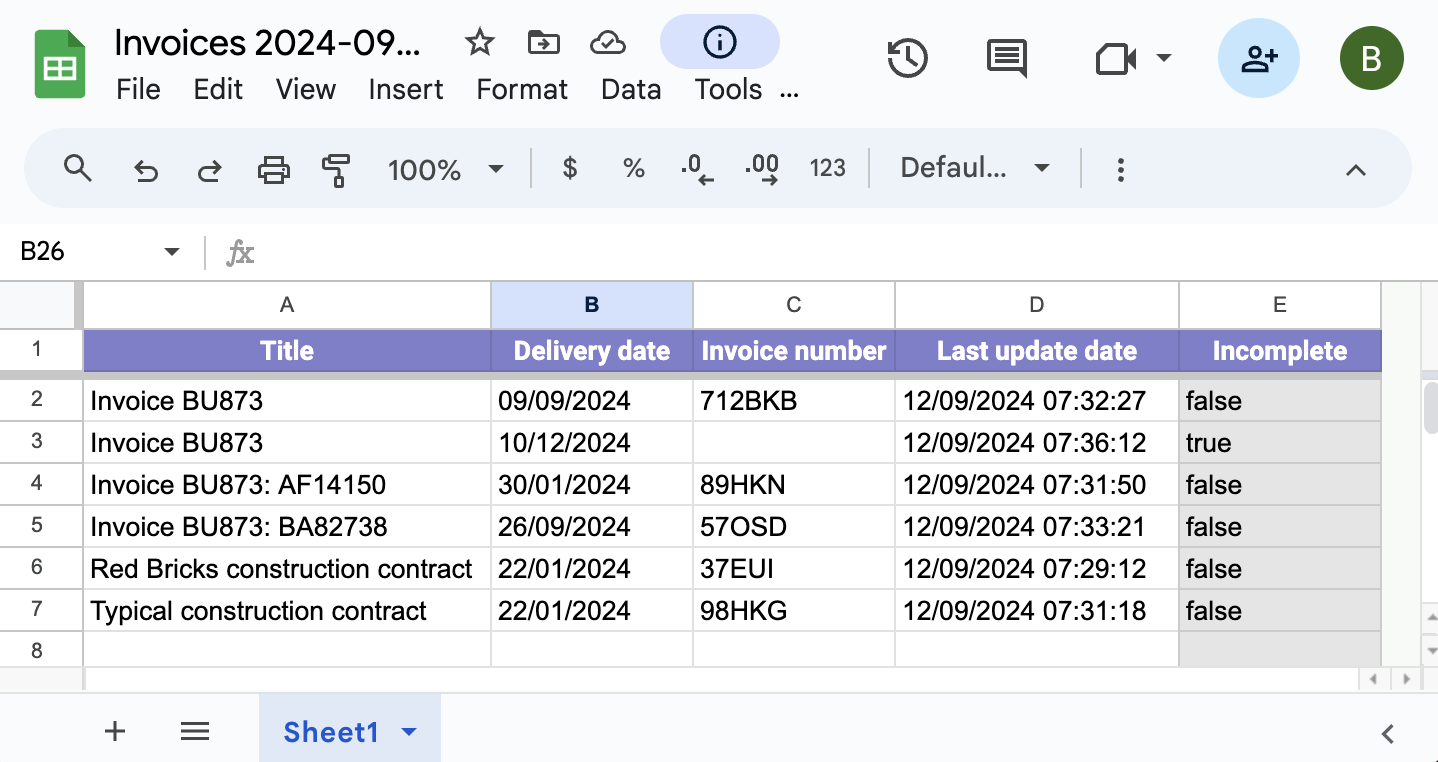
Task: Select 'Typical construction contract' cell
Action: [x=287, y=611]
